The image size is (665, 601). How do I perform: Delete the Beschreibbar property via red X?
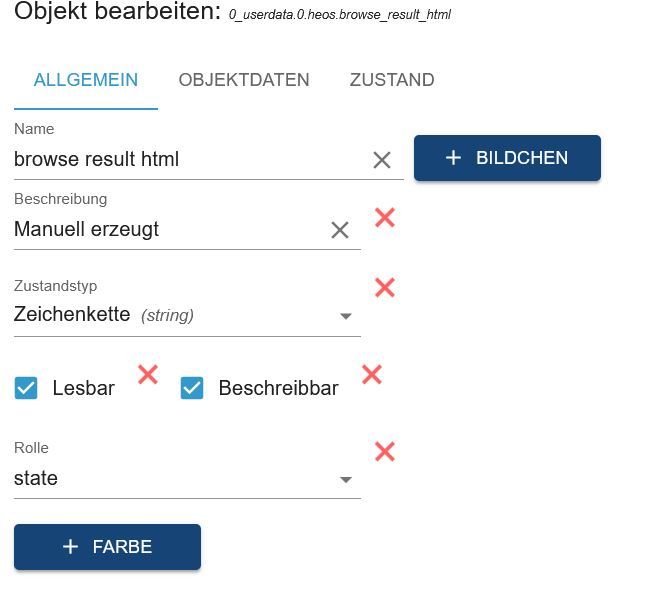pos(372,375)
